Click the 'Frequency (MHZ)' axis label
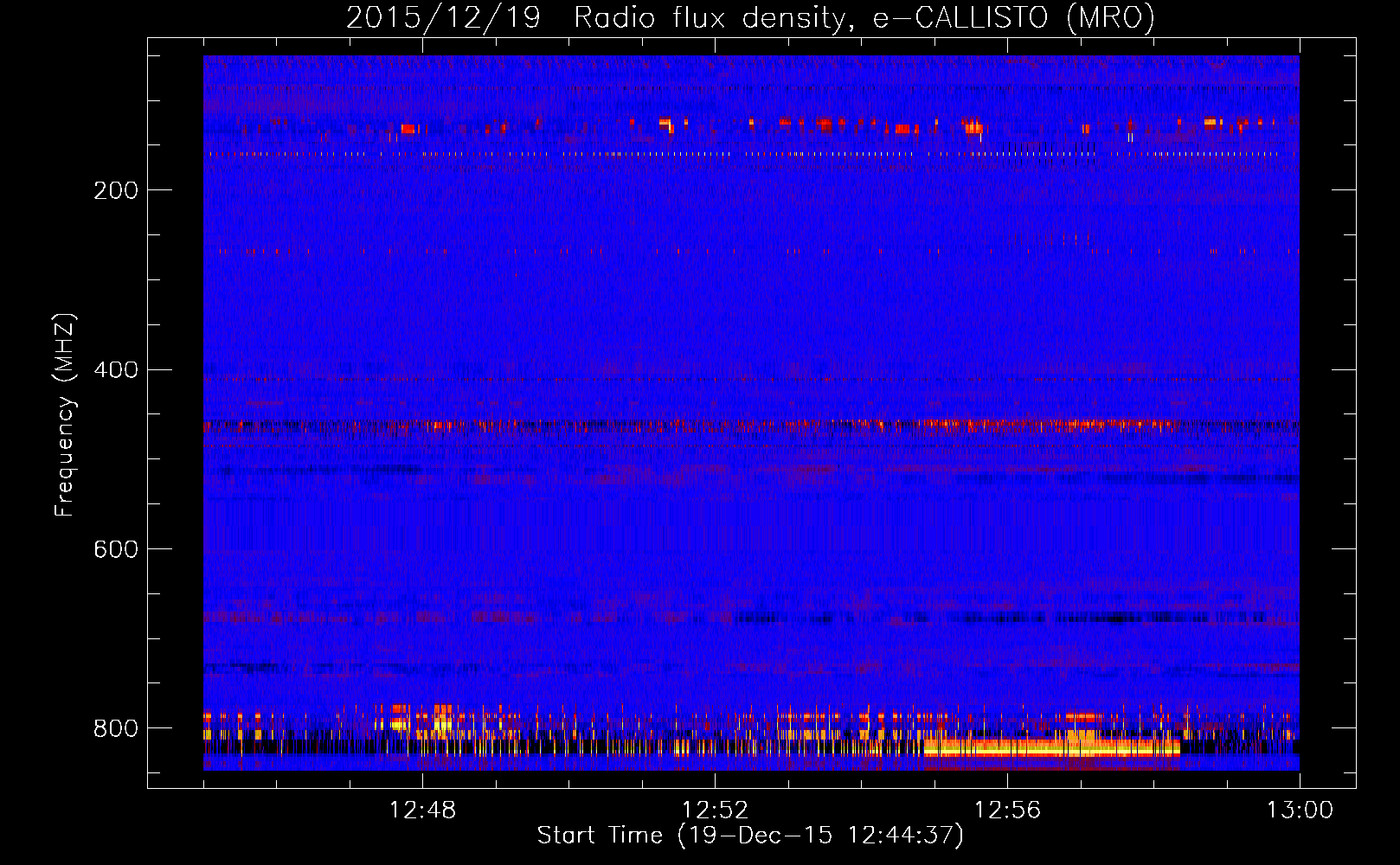The height and width of the screenshot is (865, 1400). [65, 414]
